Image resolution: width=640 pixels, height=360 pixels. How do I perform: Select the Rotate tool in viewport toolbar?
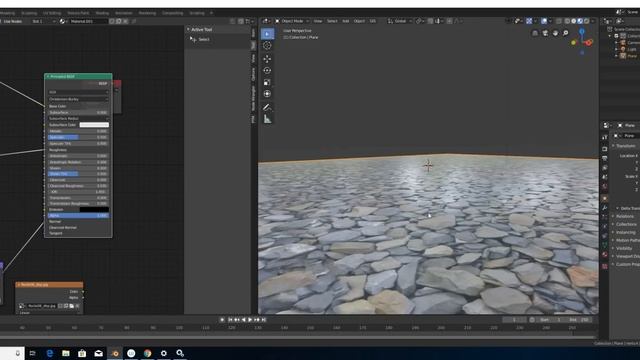(267, 71)
